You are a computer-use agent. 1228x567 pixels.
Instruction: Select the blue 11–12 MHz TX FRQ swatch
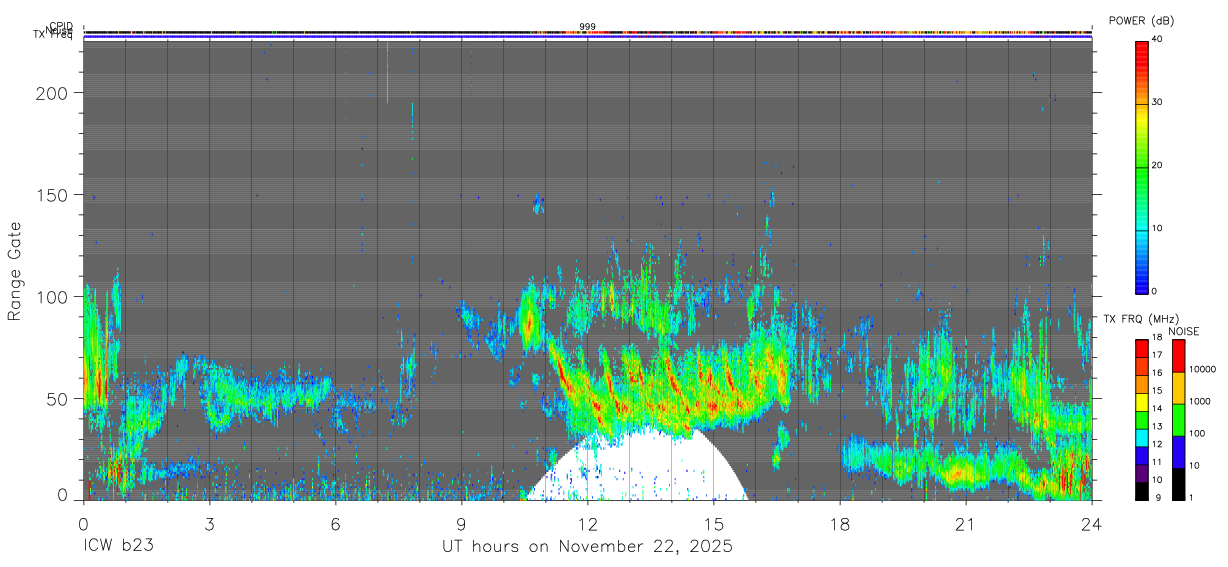1141,455
